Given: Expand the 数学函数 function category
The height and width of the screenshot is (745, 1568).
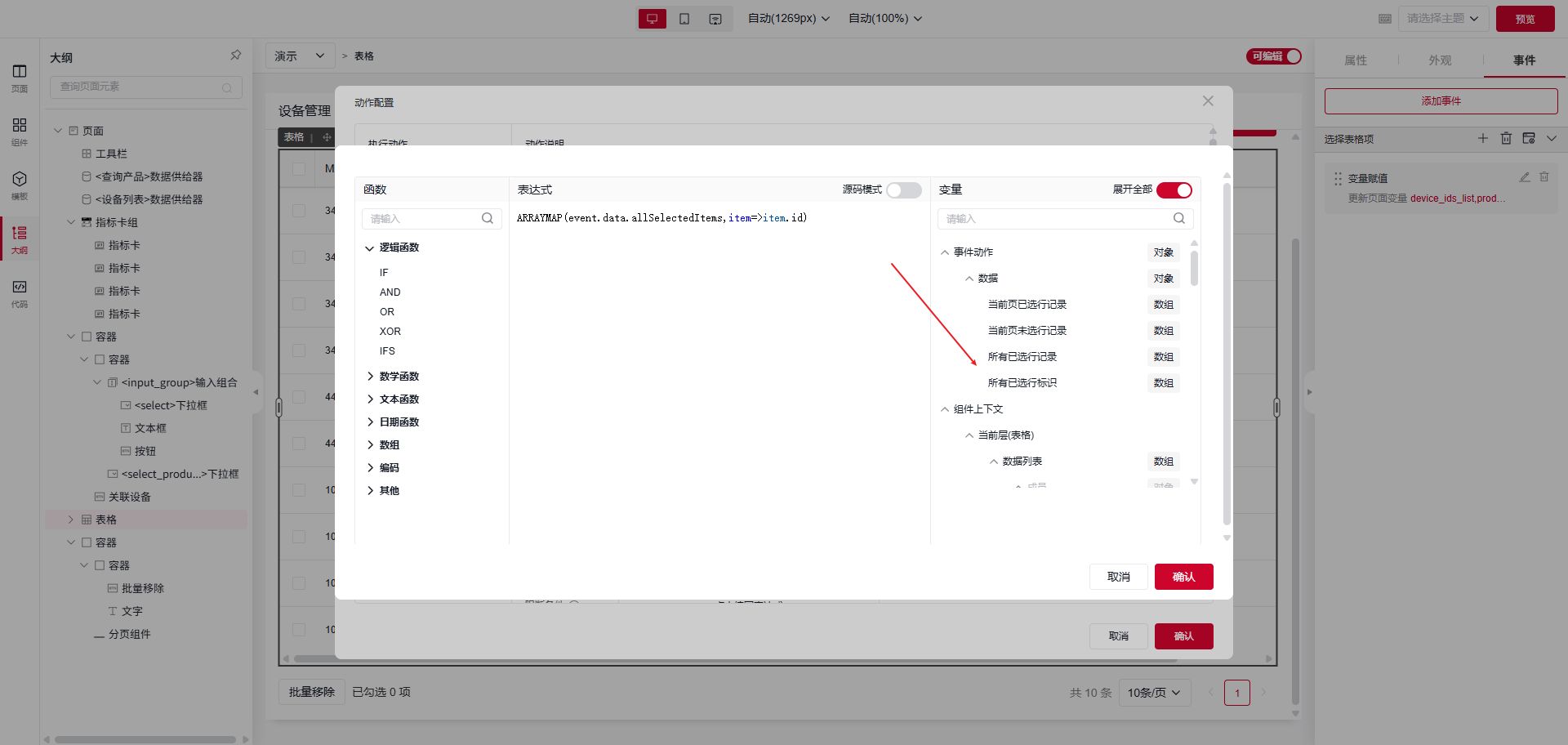Looking at the screenshot, I should point(399,377).
